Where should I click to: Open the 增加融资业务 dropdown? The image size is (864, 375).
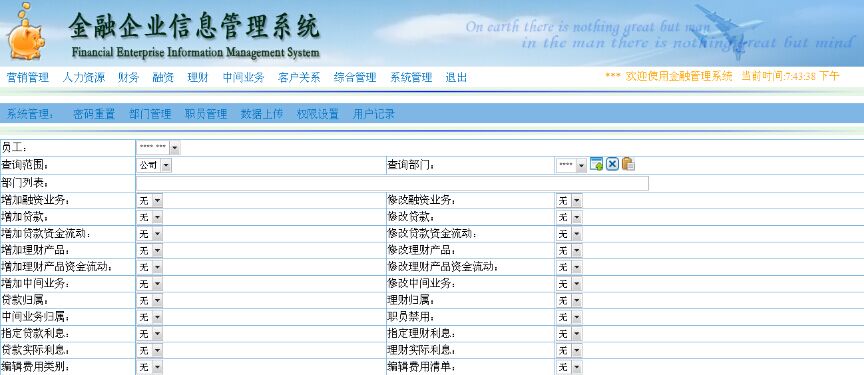click(150, 201)
